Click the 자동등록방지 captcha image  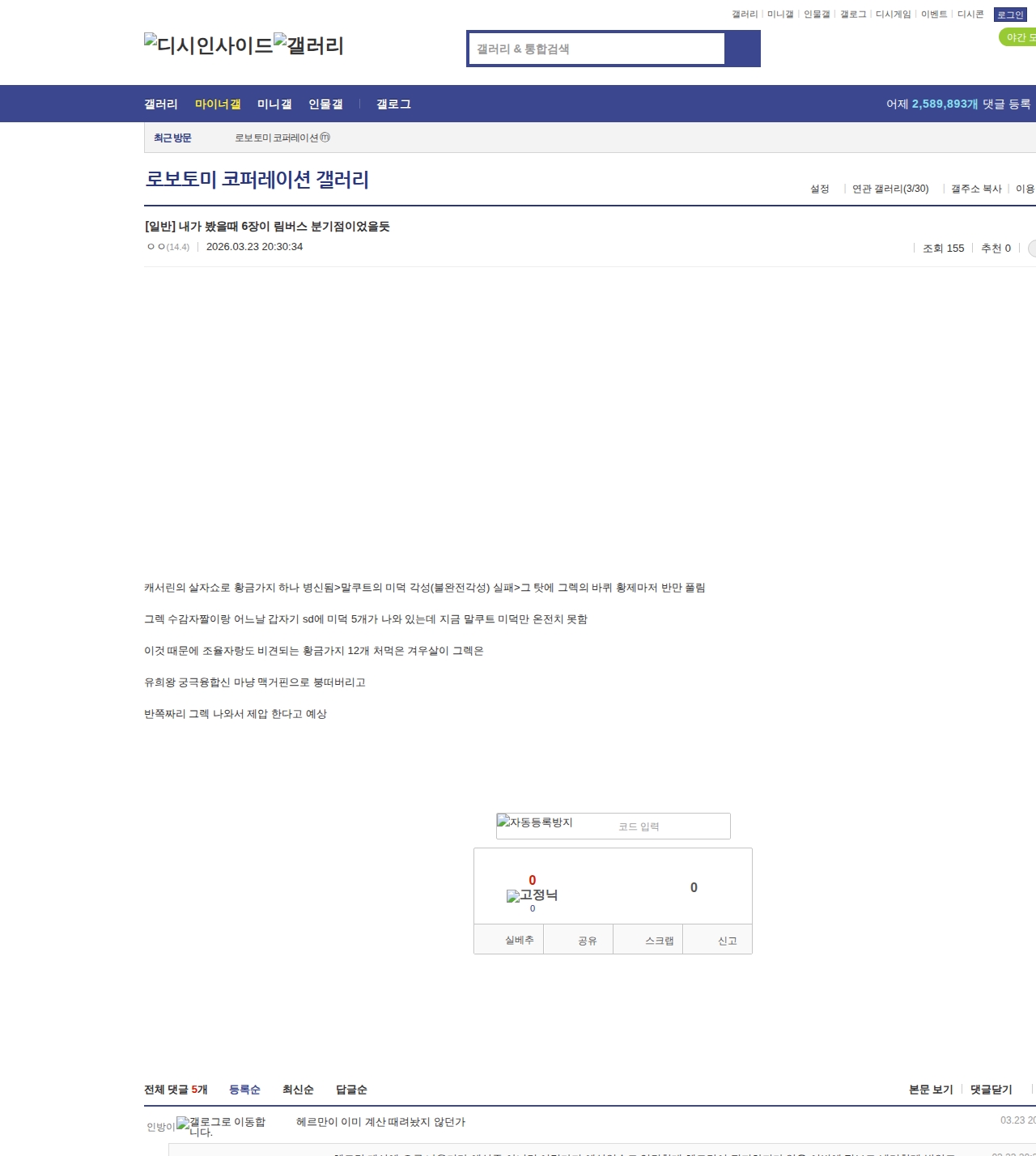pyautogui.click(x=535, y=822)
